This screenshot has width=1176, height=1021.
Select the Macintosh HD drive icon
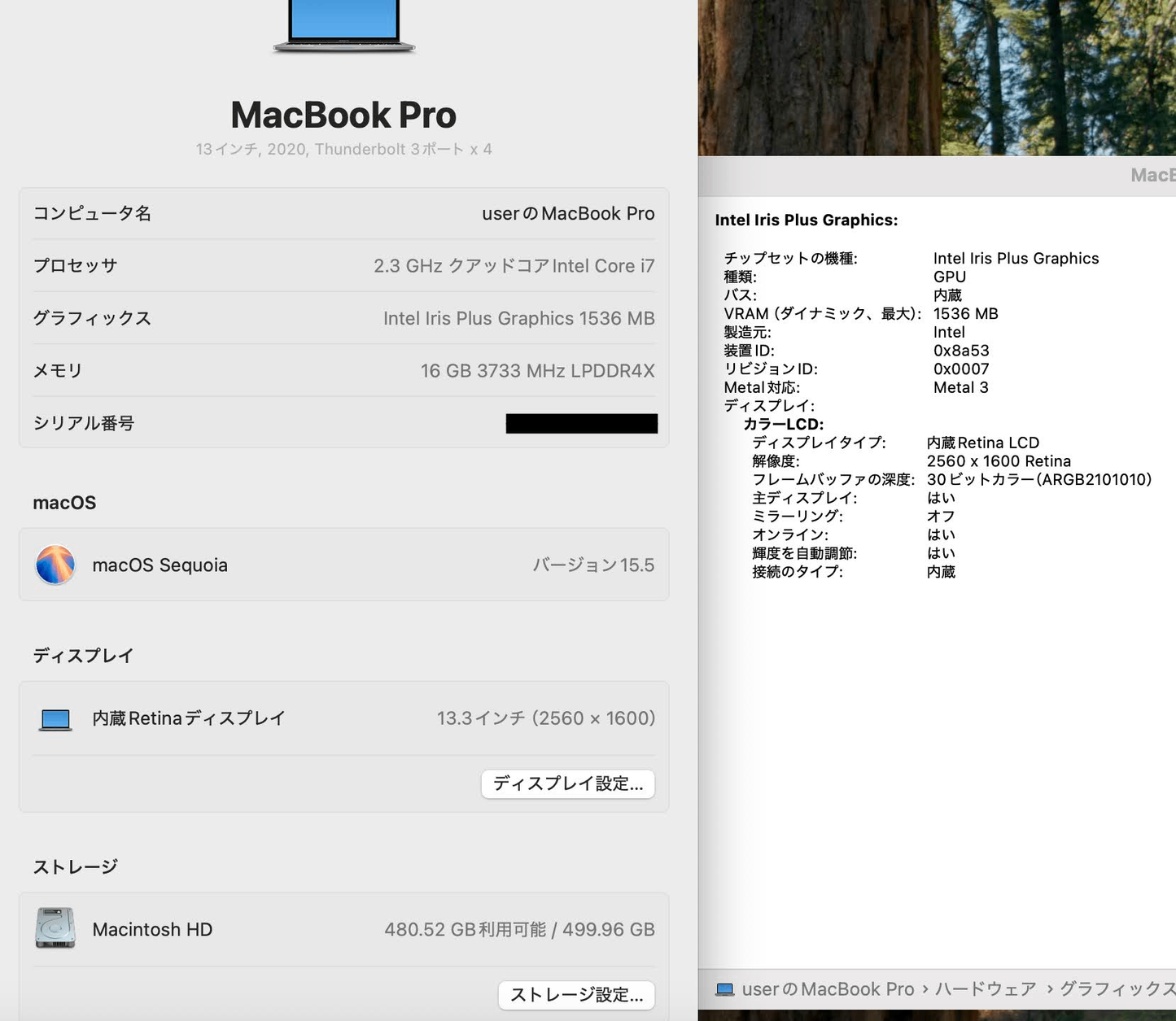pyautogui.click(x=54, y=928)
